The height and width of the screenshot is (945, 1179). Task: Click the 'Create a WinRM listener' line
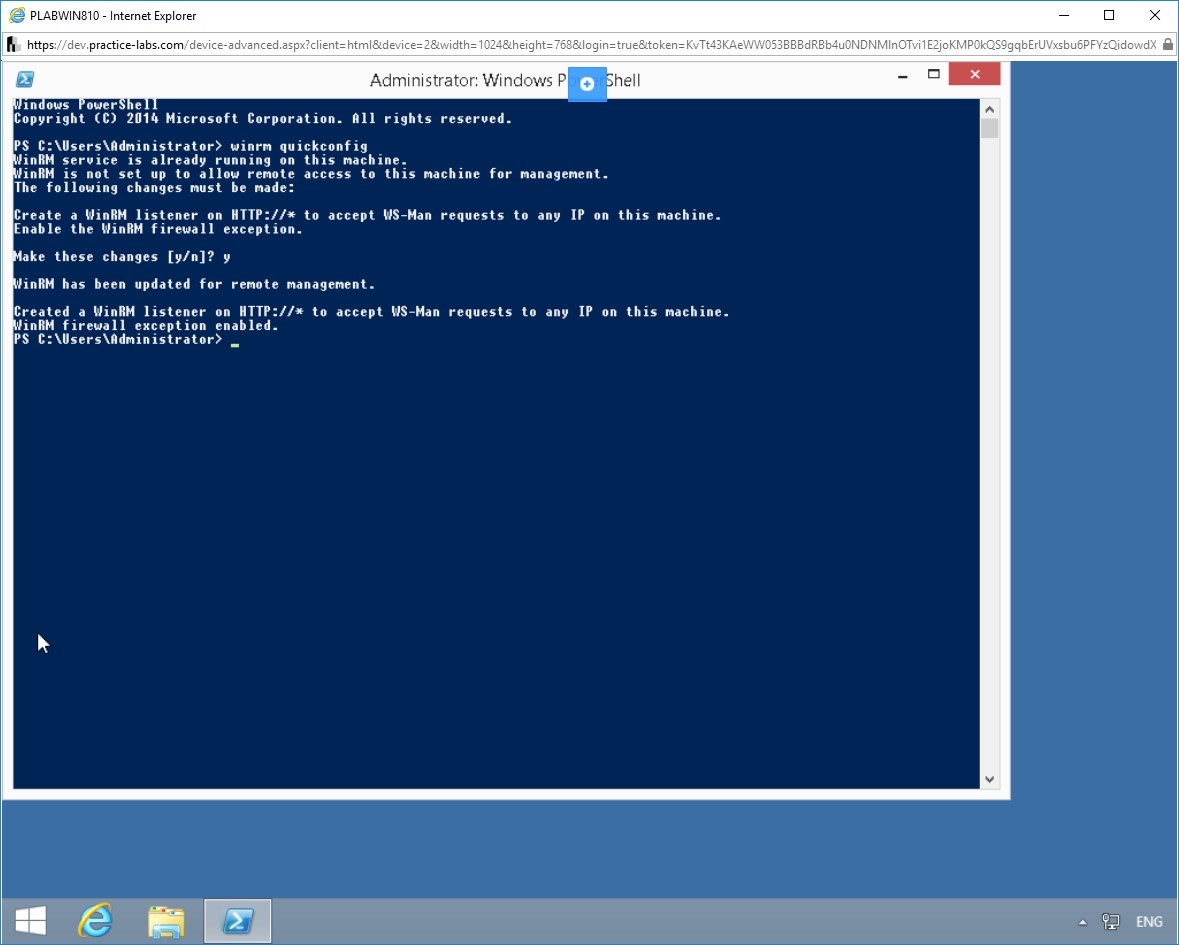(368, 215)
